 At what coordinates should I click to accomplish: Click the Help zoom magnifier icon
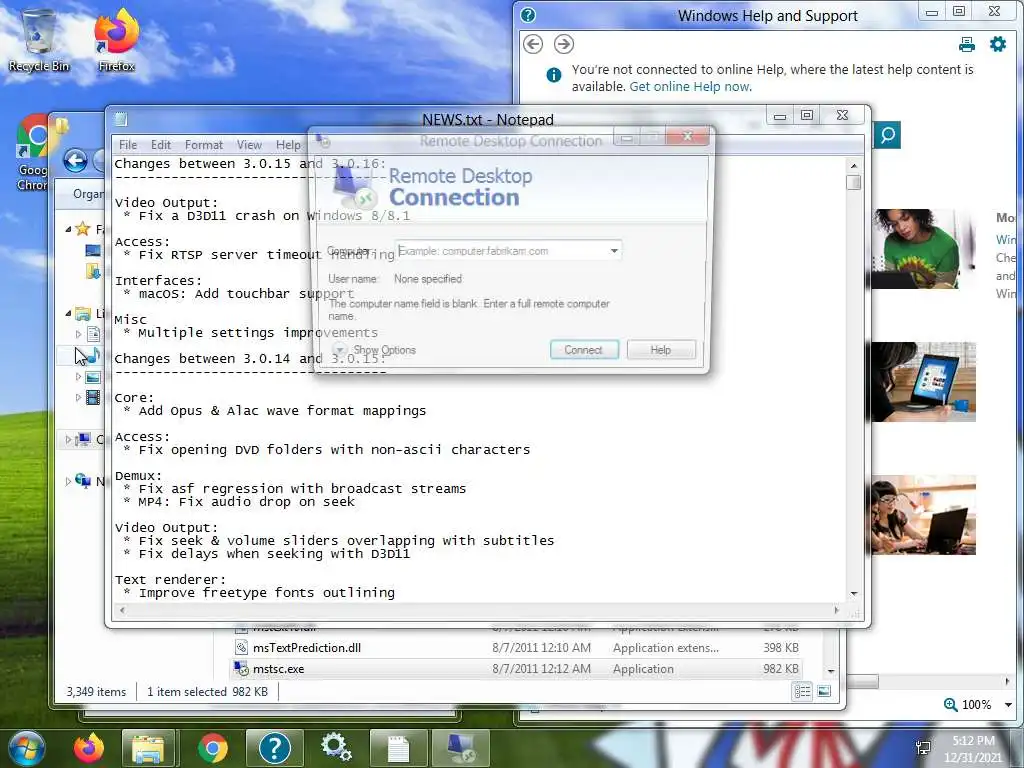pos(950,705)
